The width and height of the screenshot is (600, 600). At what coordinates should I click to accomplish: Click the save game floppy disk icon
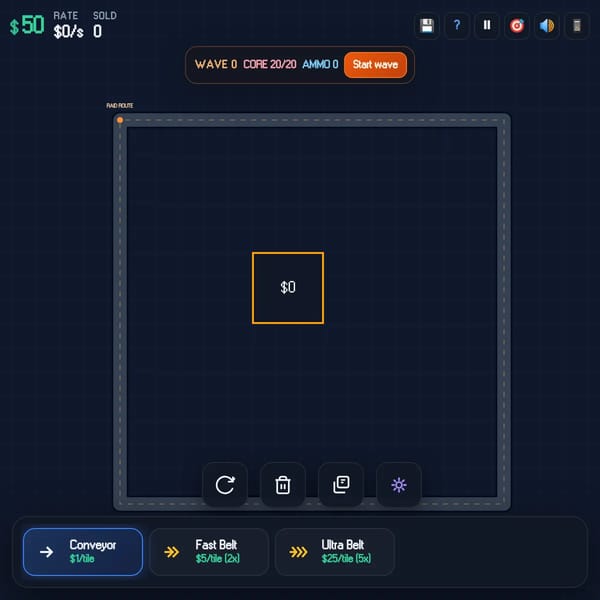[x=427, y=26]
